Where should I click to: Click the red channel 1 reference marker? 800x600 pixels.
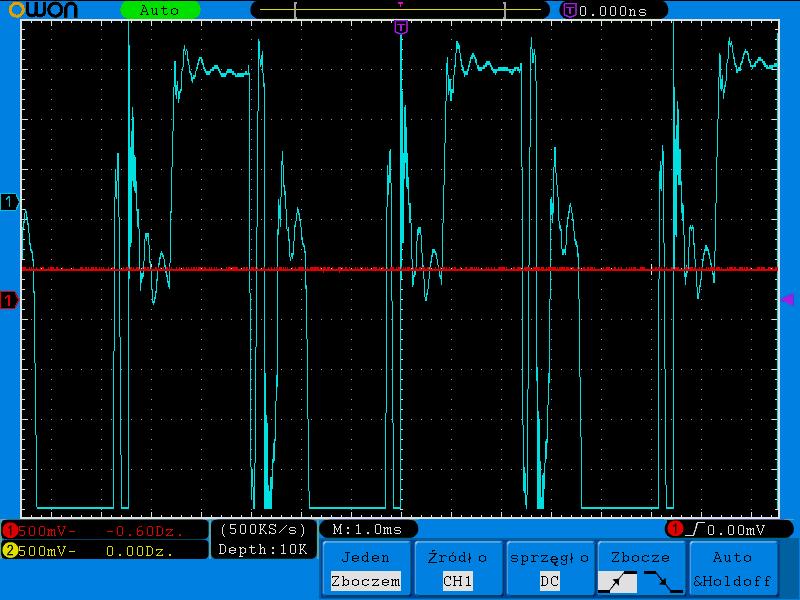pos(9,299)
